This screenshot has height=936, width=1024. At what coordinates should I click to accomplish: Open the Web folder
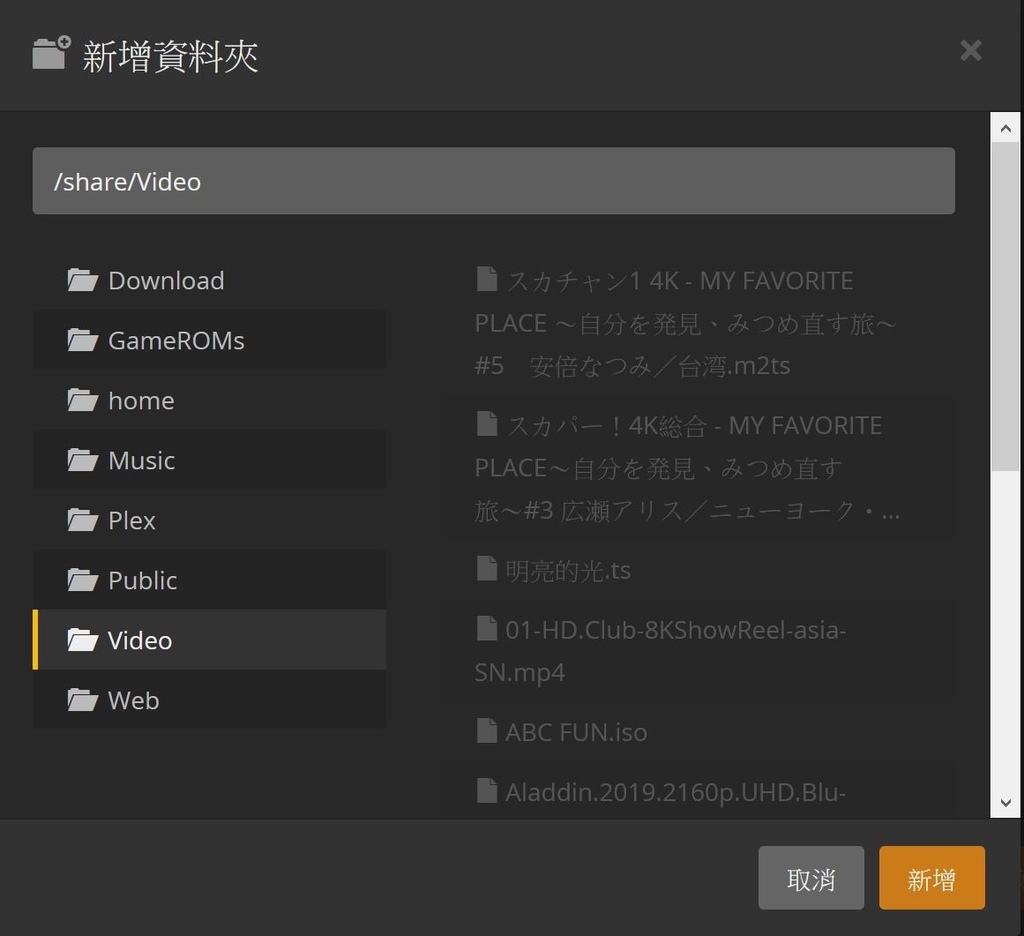click(x=209, y=700)
